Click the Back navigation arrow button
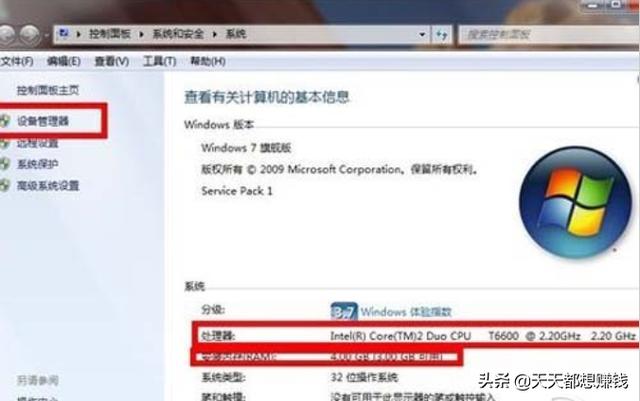This screenshot has width=640, height=401. pos(6,35)
